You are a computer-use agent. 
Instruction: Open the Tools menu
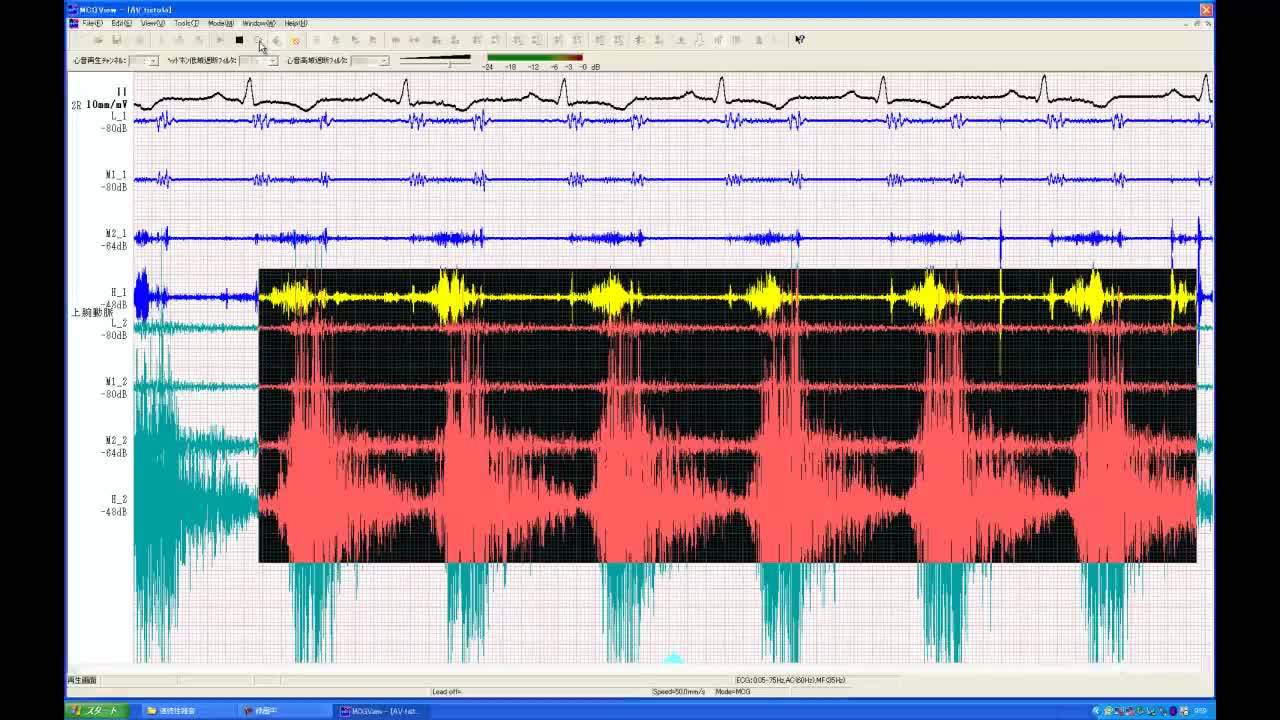(x=186, y=23)
